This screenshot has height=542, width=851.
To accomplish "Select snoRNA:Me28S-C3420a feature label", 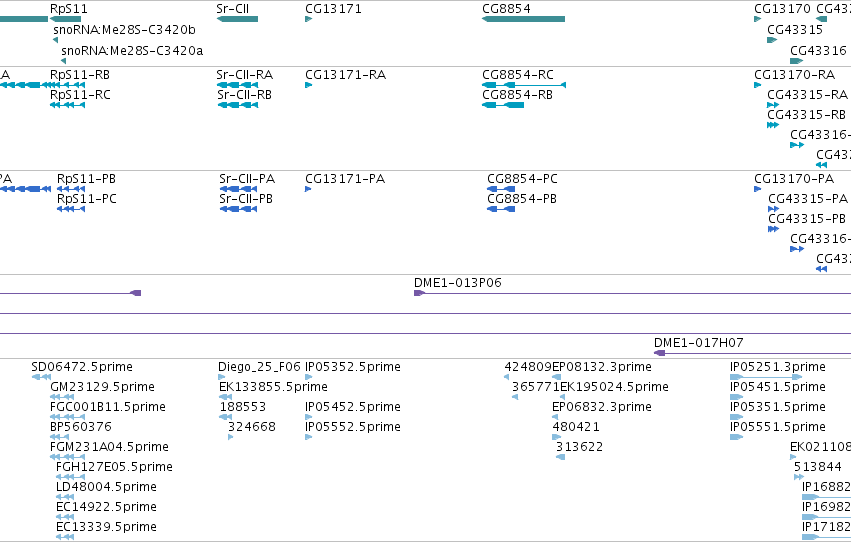I will pos(132,51).
